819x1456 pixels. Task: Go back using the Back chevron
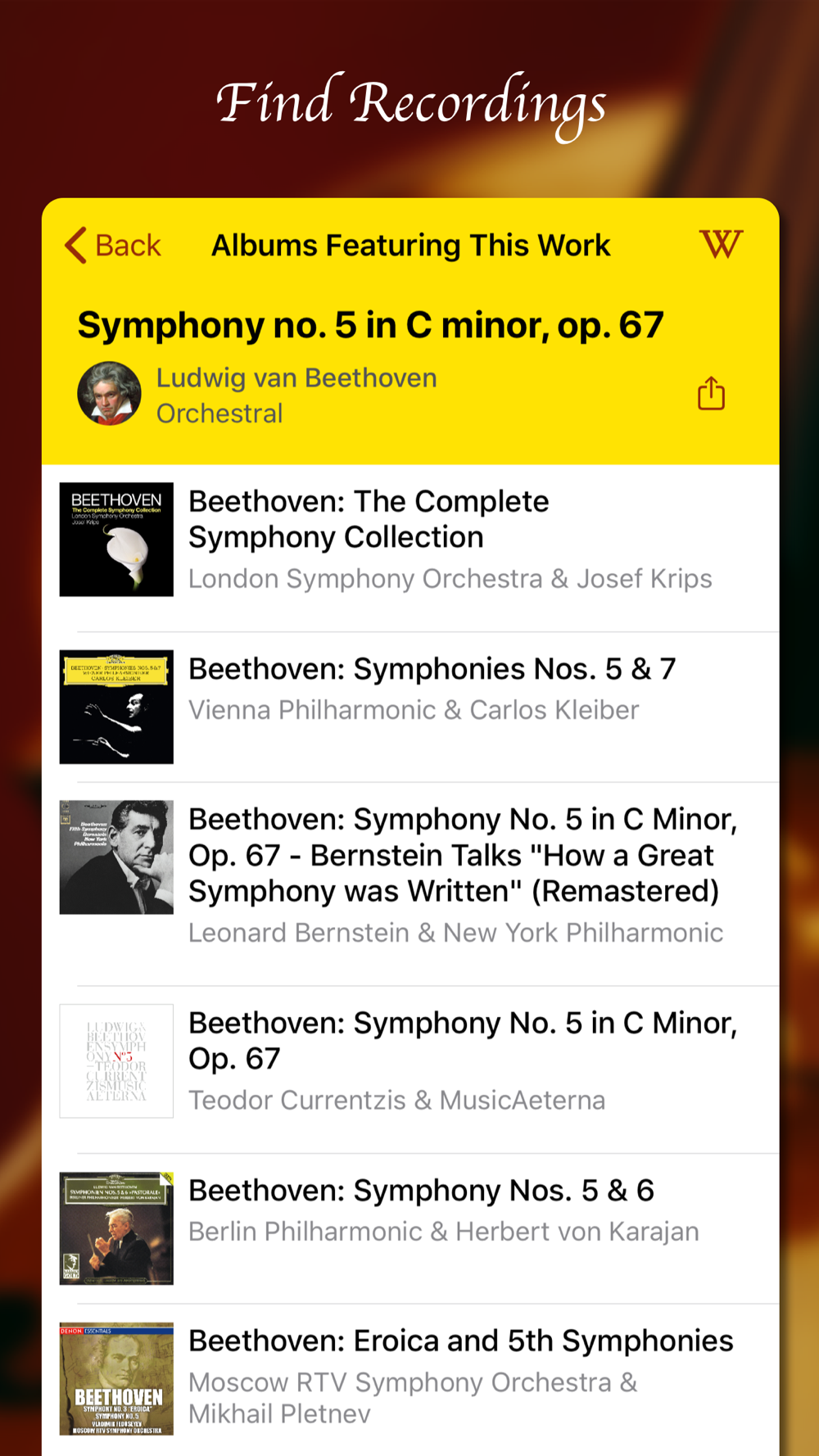[x=113, y=245]
